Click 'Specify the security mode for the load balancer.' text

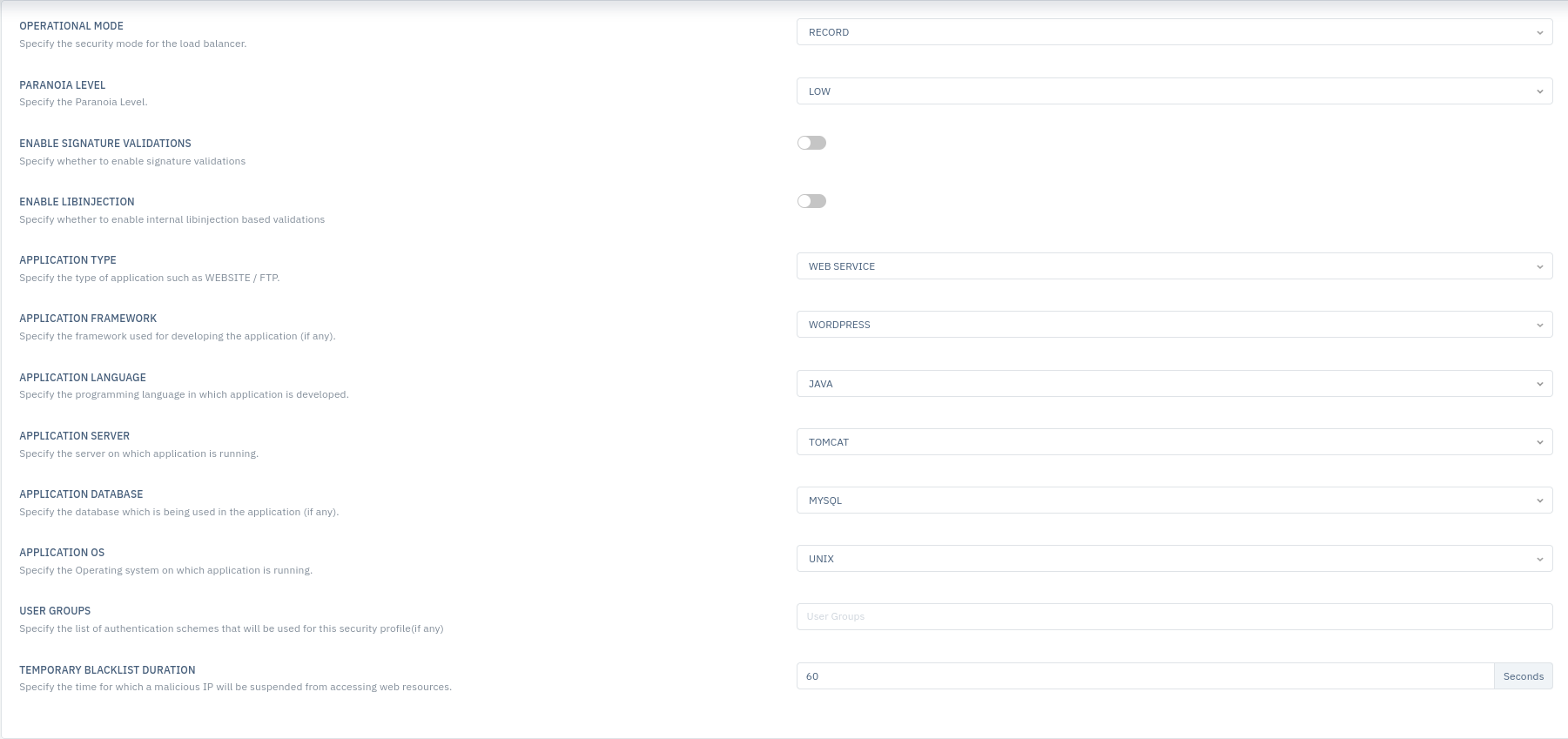pos(133,44)
